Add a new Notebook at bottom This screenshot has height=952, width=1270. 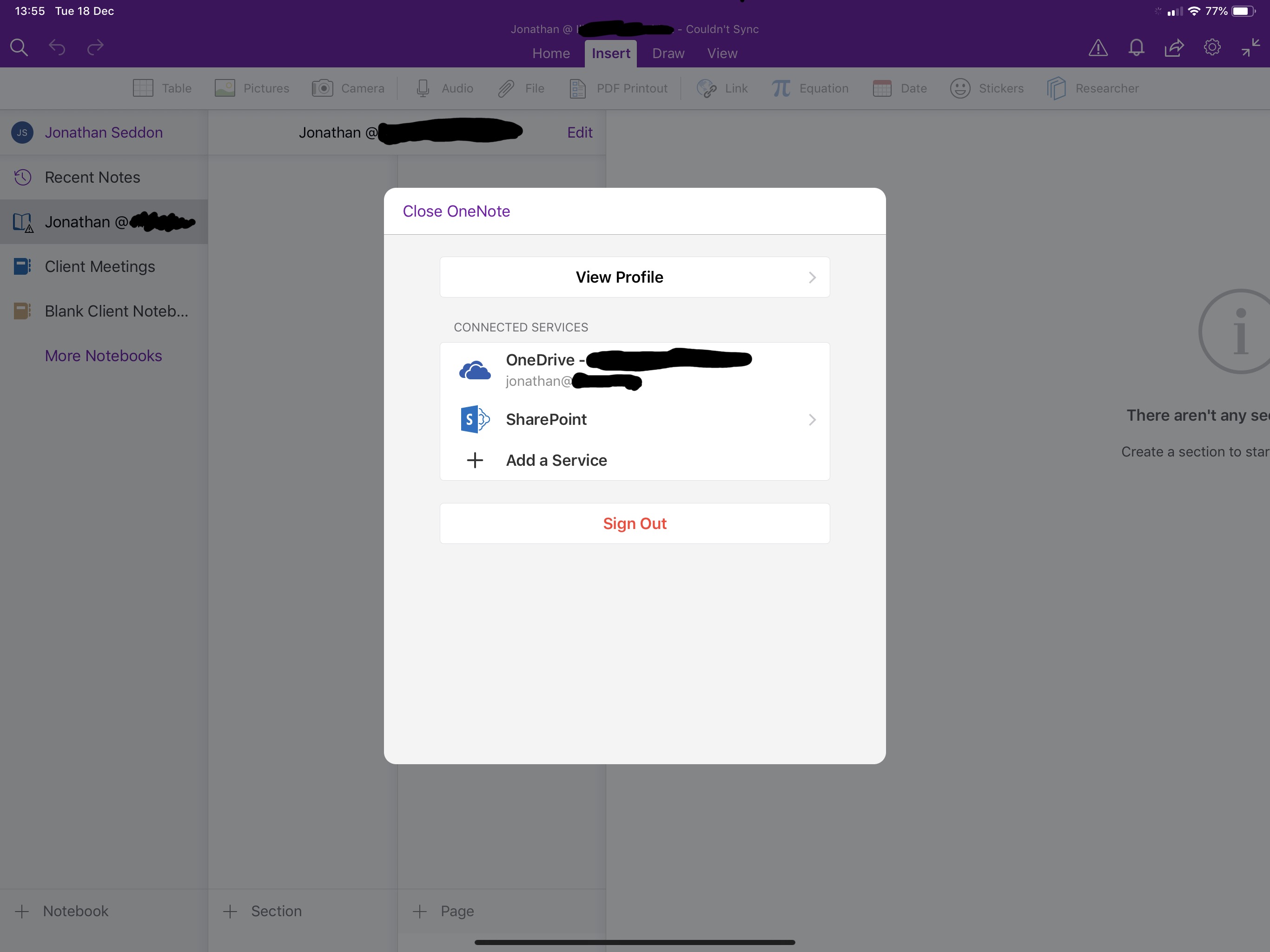click(x=61, y=911)
